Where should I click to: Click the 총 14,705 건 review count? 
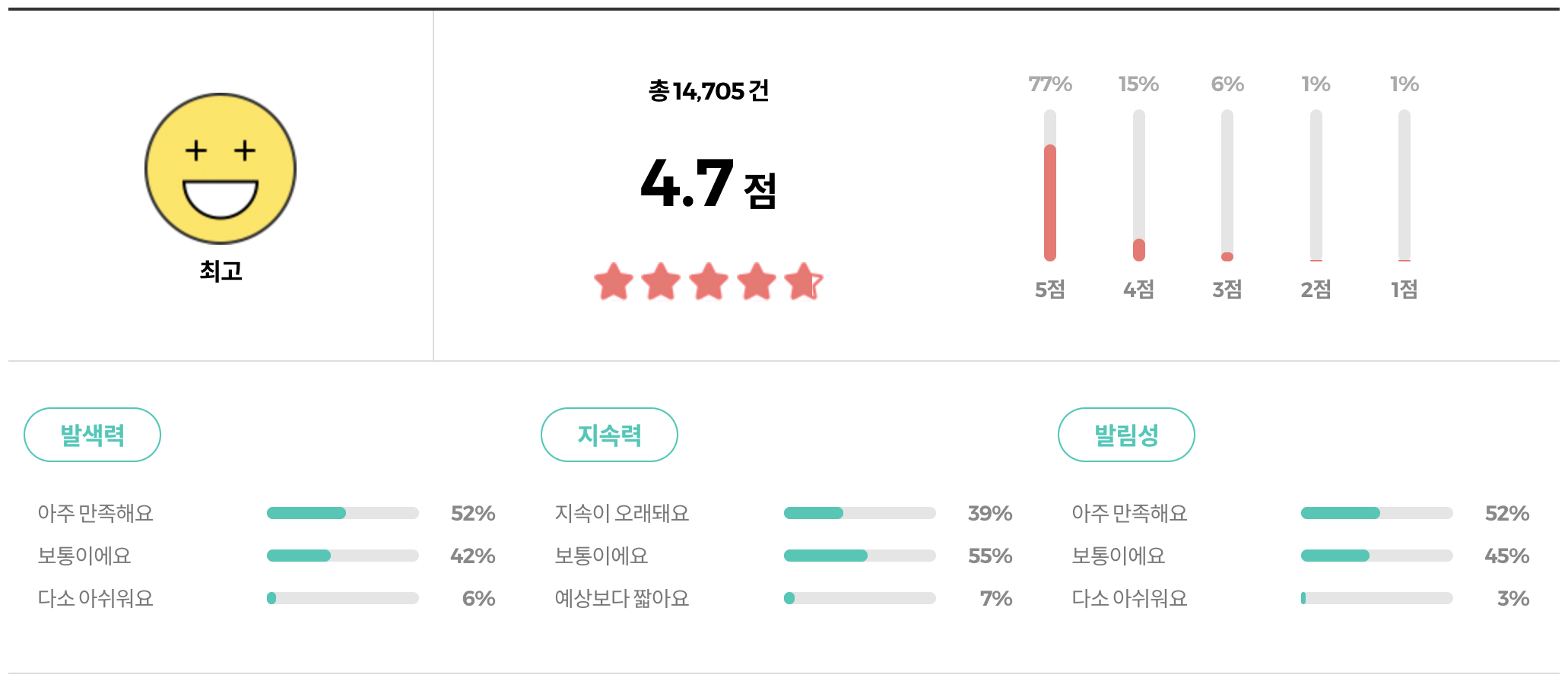707,91
